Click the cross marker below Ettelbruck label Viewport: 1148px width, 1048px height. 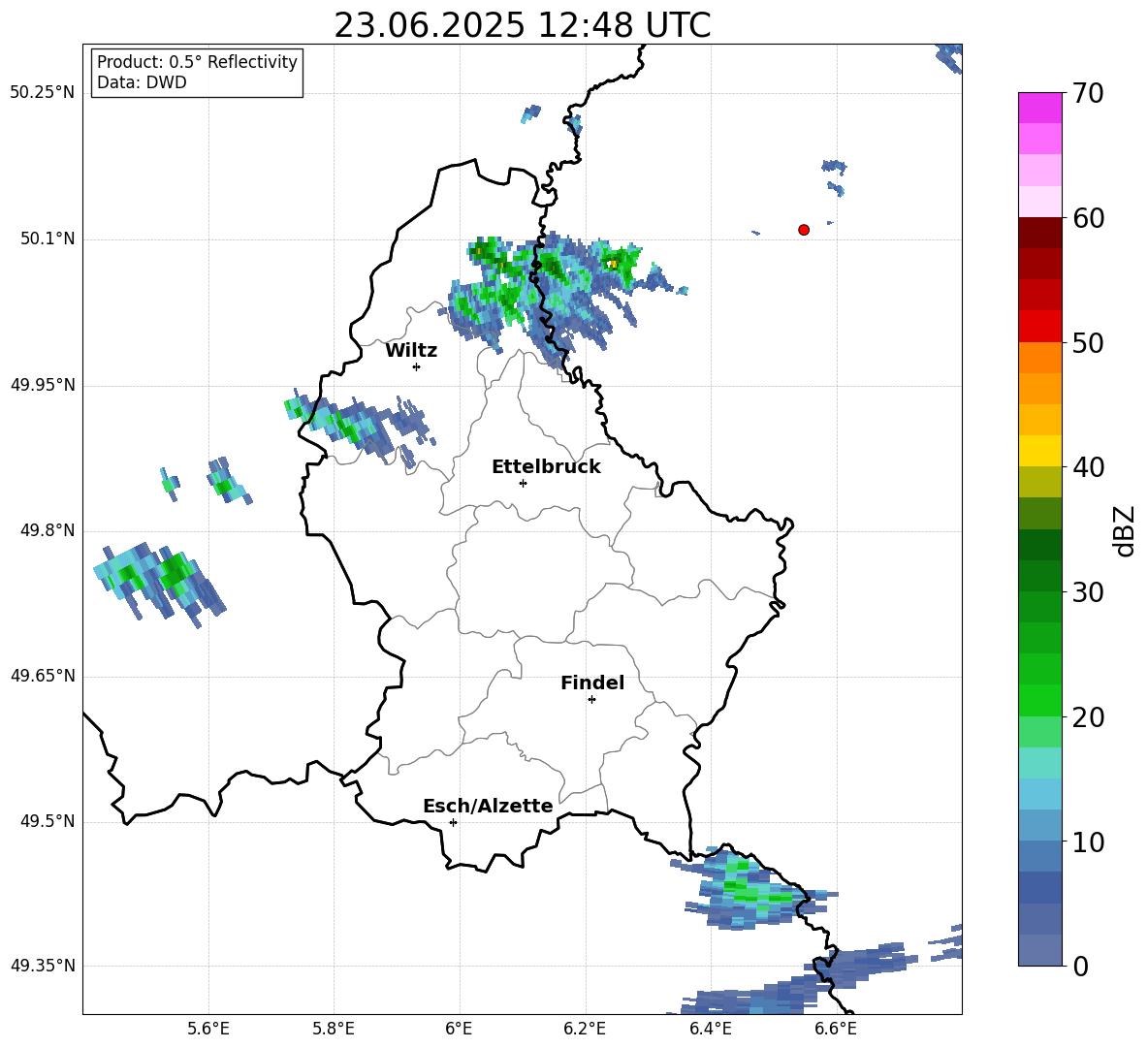(523, 483)
